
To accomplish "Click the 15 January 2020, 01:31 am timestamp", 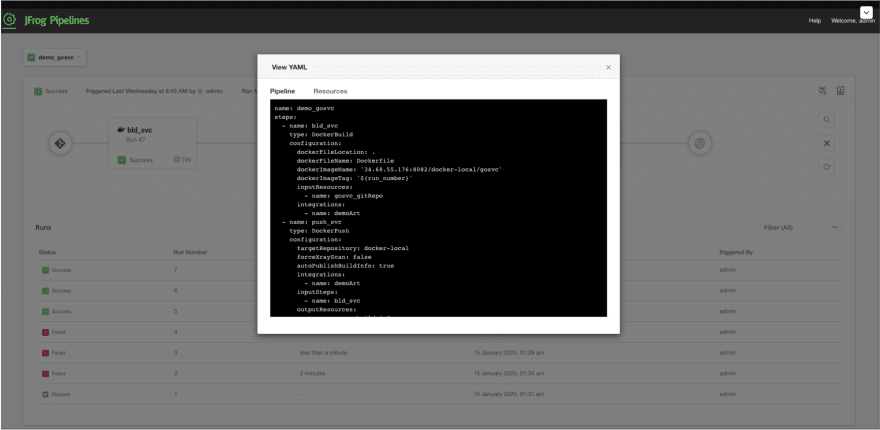I will pos(509,394).
